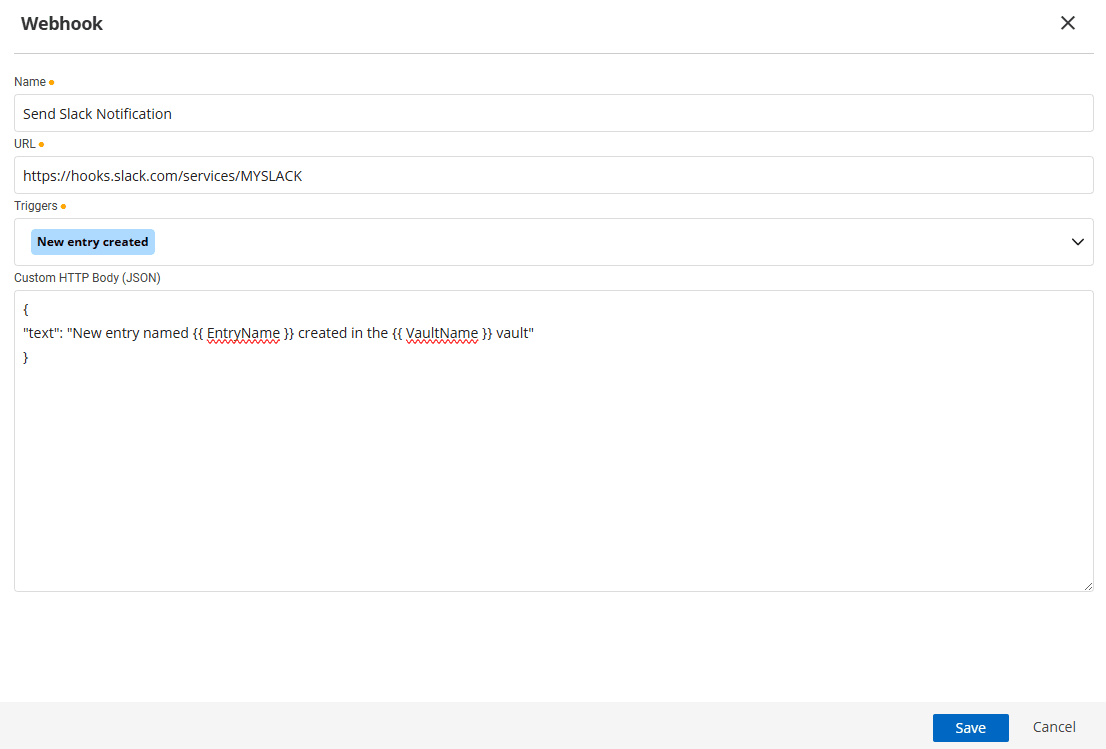Image resolution: width=1106 pixels, height=749 pixels.
Task: Click the "Webhook" dialog title
Action: (x=62, y=23)
